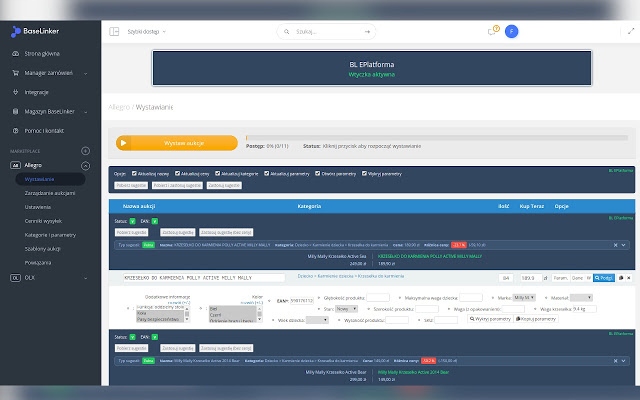The height and width of the screenshot is (400, 640).
Task: Toggle Aktualizuj parametry checkbox
Action: point(267,173)
